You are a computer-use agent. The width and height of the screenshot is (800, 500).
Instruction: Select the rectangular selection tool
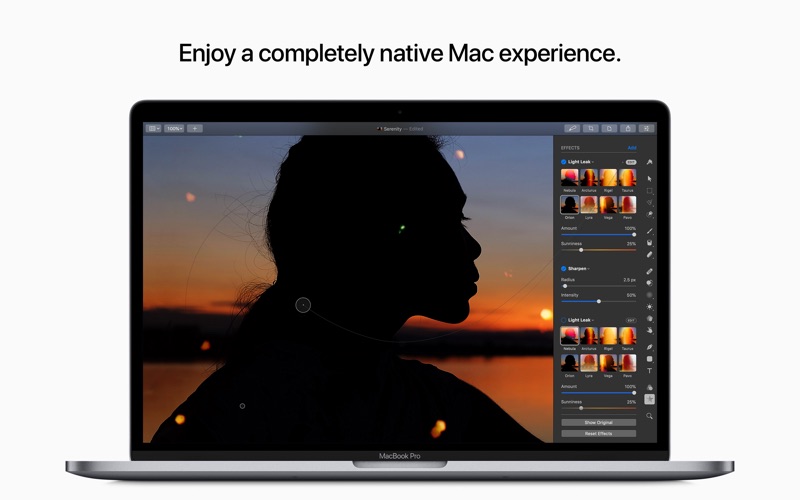pyautogui.click(x=649, y=191)
